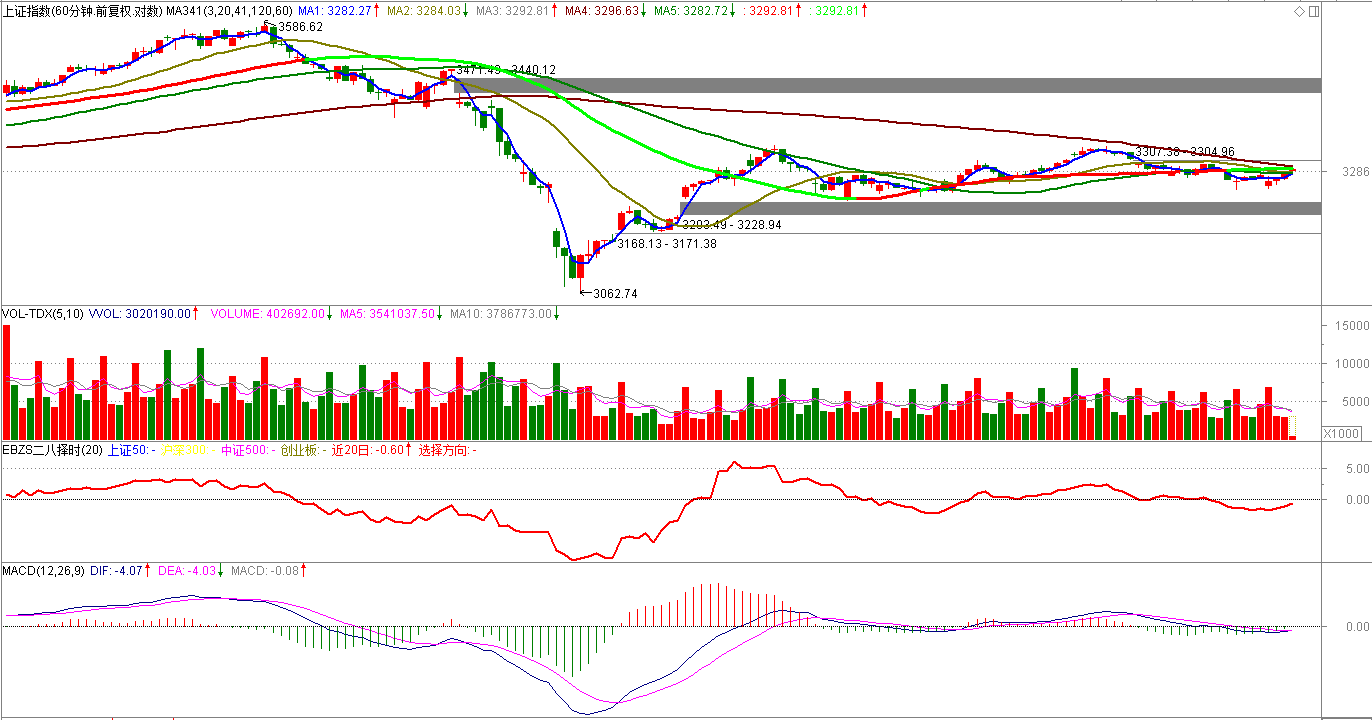Click the 3203.49 - 3228.94 gap label
Viewport: 1372px width, 720px height.
731,225
